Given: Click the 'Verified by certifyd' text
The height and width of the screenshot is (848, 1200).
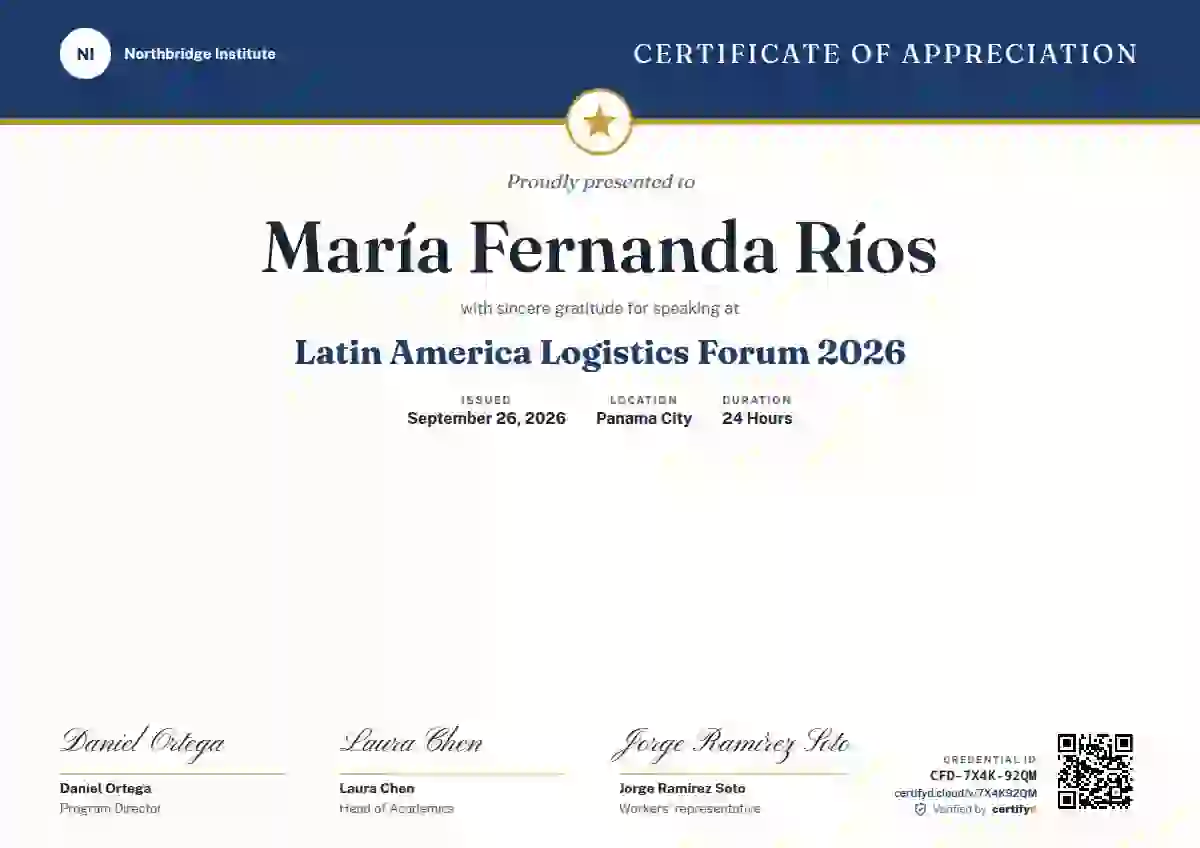Looking at the screenshot, I should (984, 809).
